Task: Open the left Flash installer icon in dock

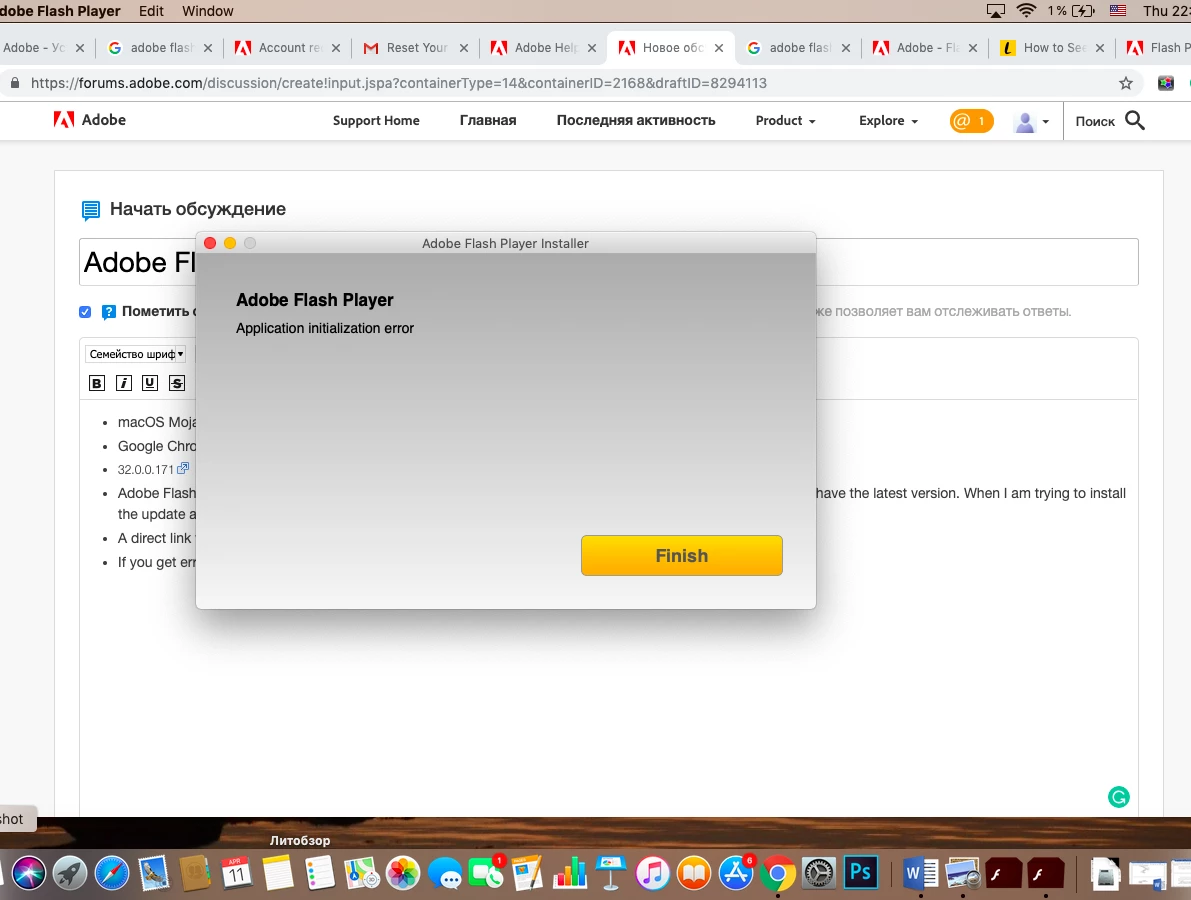Action: [1003, 873]
